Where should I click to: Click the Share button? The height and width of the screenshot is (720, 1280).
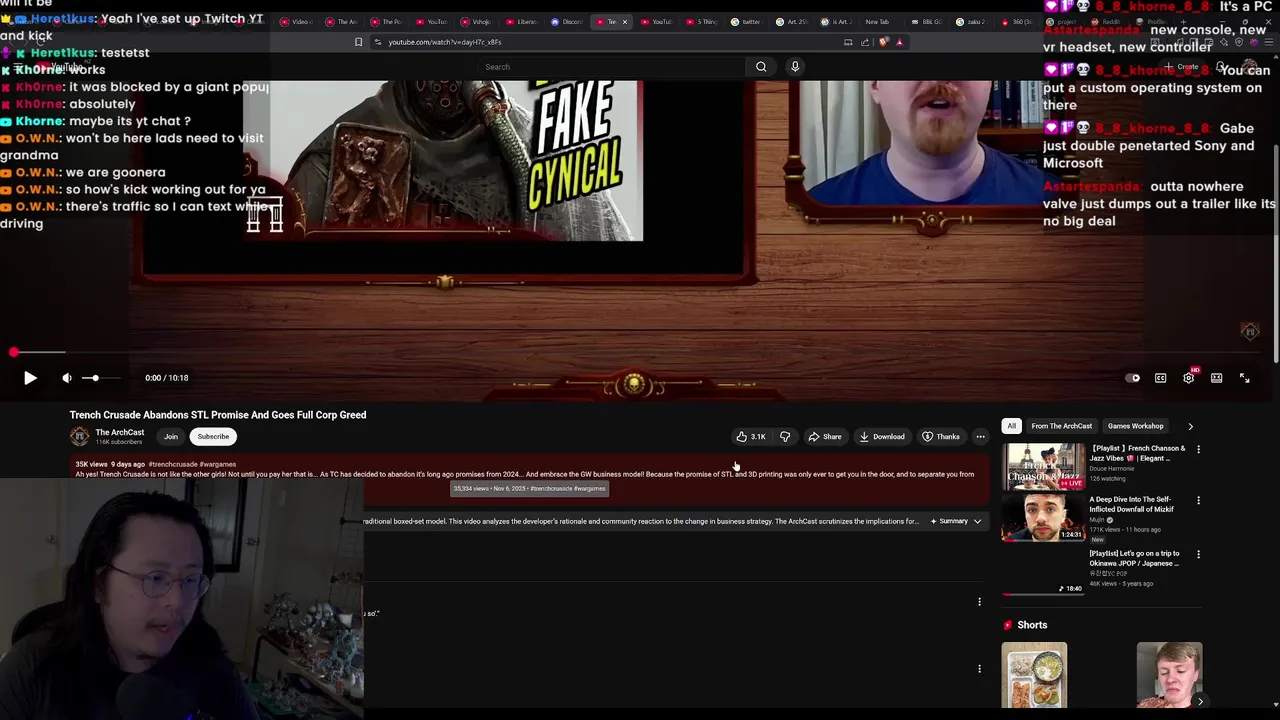[x=825, y=436]
